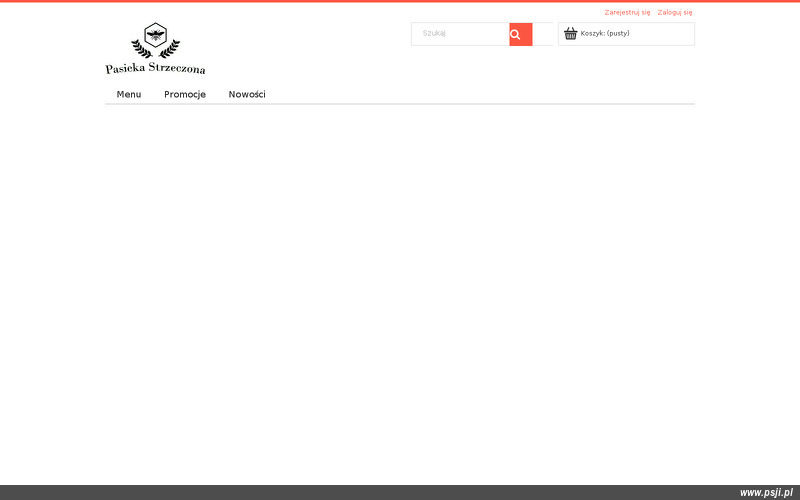Click the Zaloguj się link
The width and height of the screenshot is (800, 500).
coord(674,12)
